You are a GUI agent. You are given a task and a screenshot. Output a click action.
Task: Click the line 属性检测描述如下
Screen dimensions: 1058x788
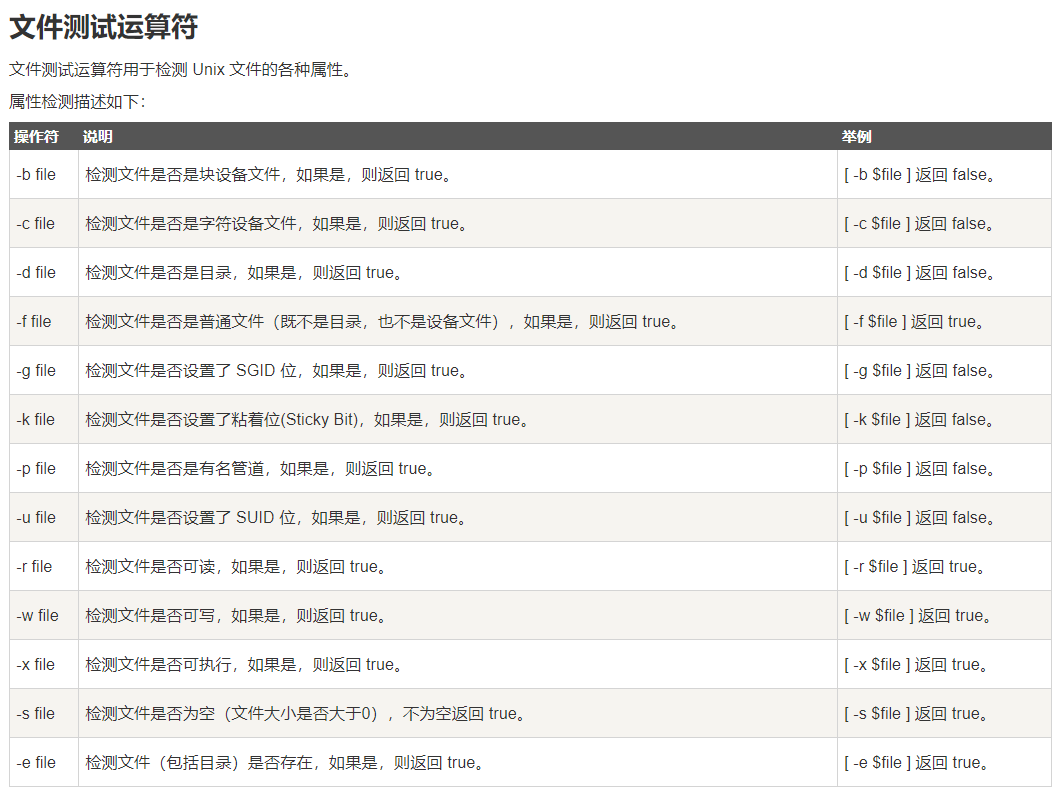[77, 102]
